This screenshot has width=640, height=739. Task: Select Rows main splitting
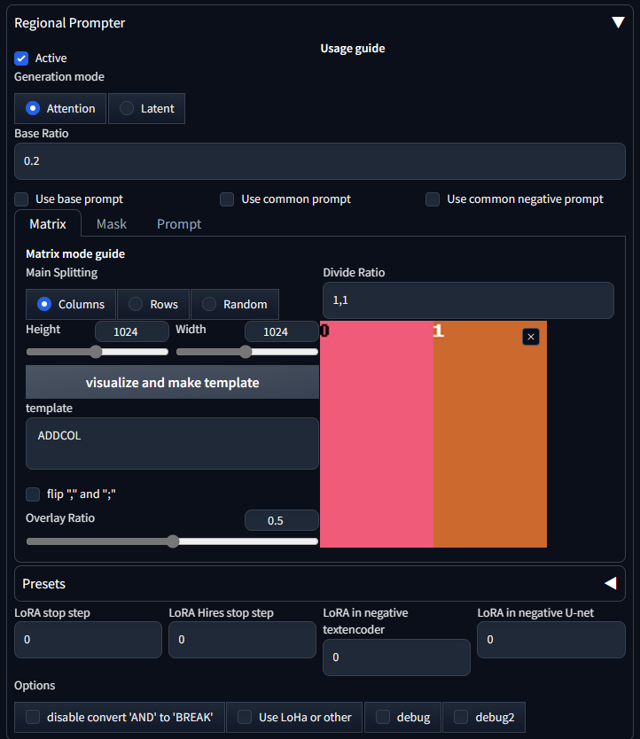153,304
